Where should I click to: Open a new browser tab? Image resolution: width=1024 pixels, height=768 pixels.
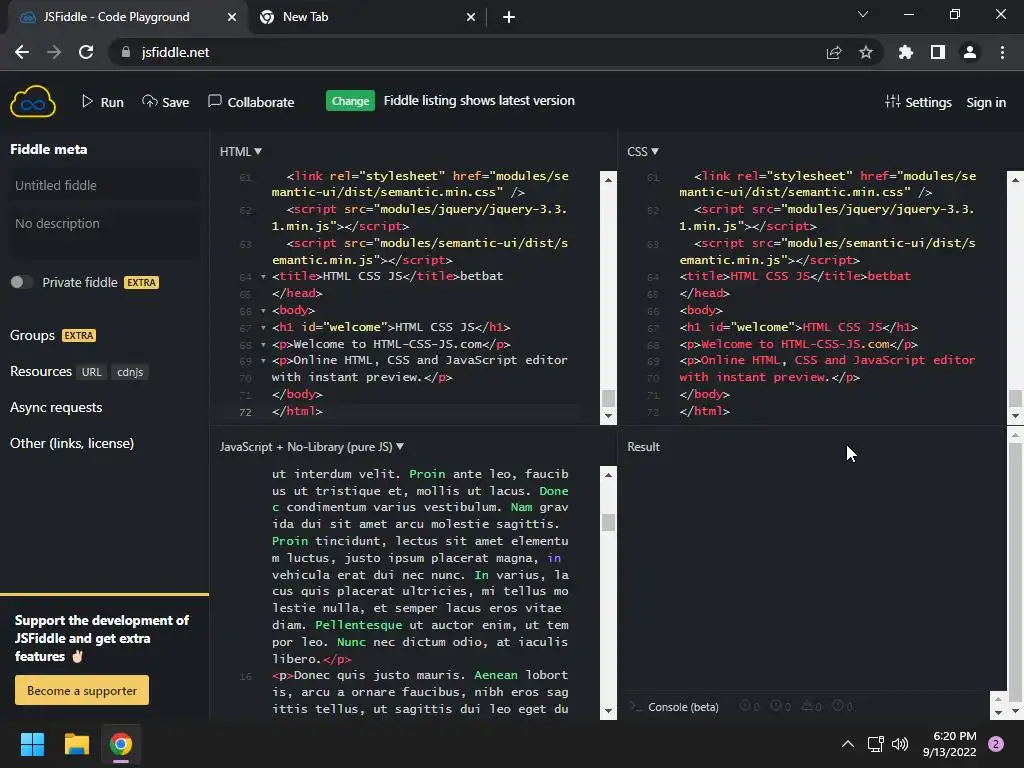point(509,18)
